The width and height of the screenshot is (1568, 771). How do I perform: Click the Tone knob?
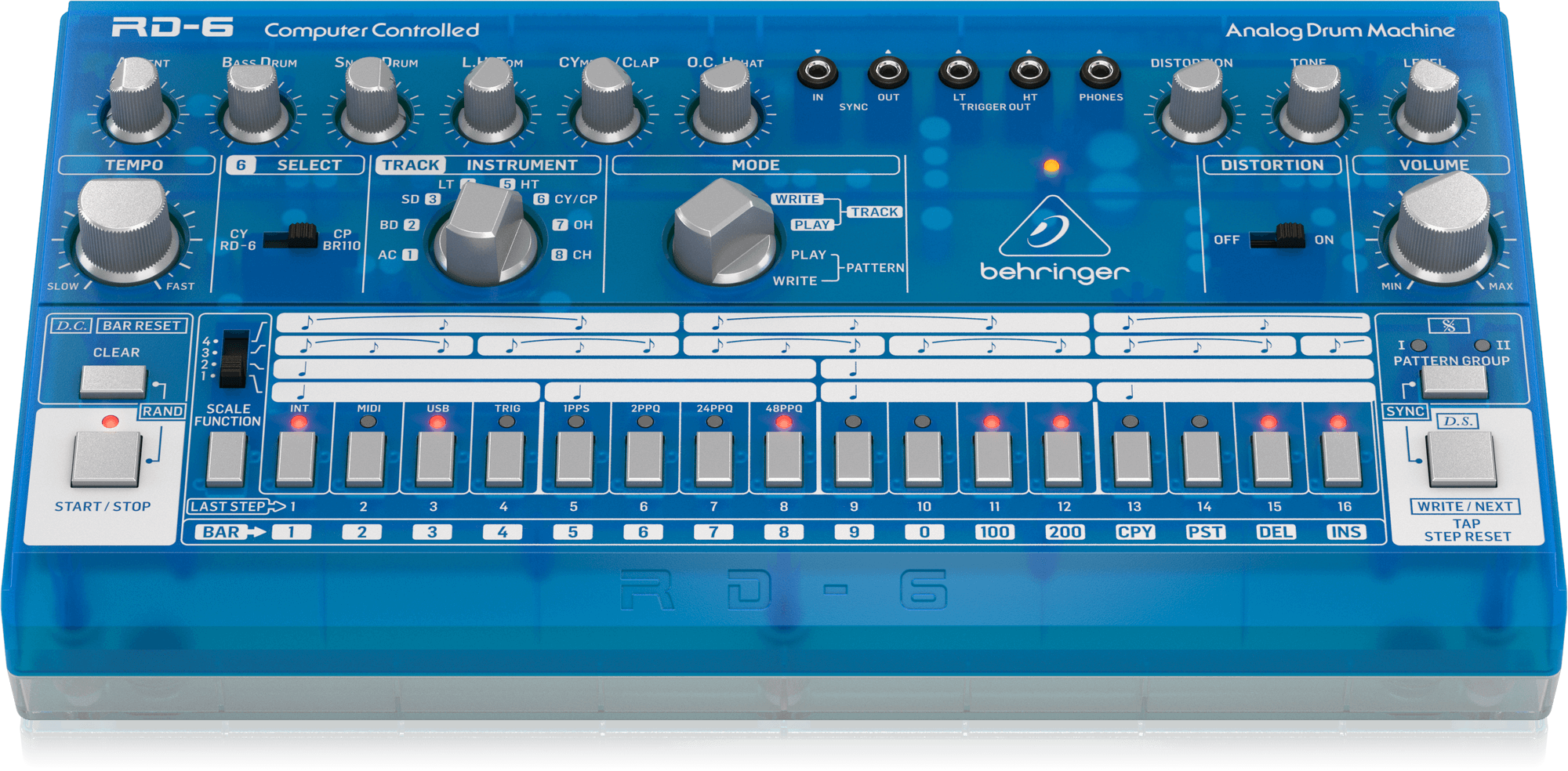[x=1312, y=105]
